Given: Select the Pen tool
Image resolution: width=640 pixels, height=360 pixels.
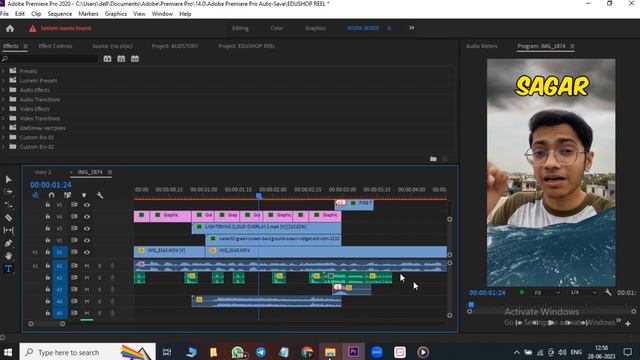Looking at the screenshot, I should point(9,243).
